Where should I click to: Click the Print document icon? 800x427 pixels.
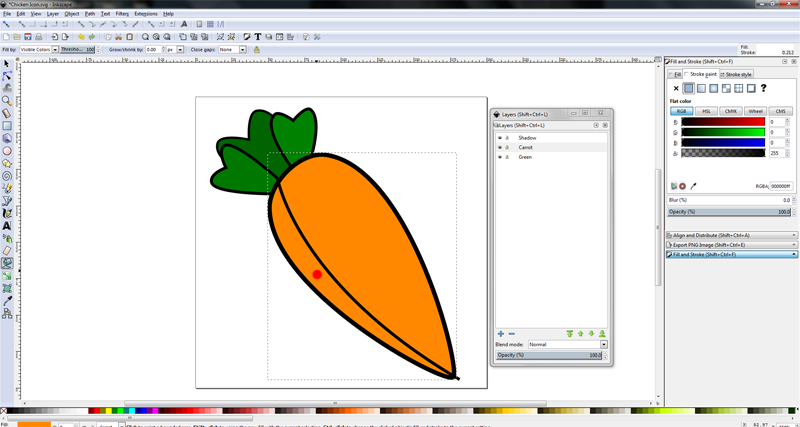point(39,37)
